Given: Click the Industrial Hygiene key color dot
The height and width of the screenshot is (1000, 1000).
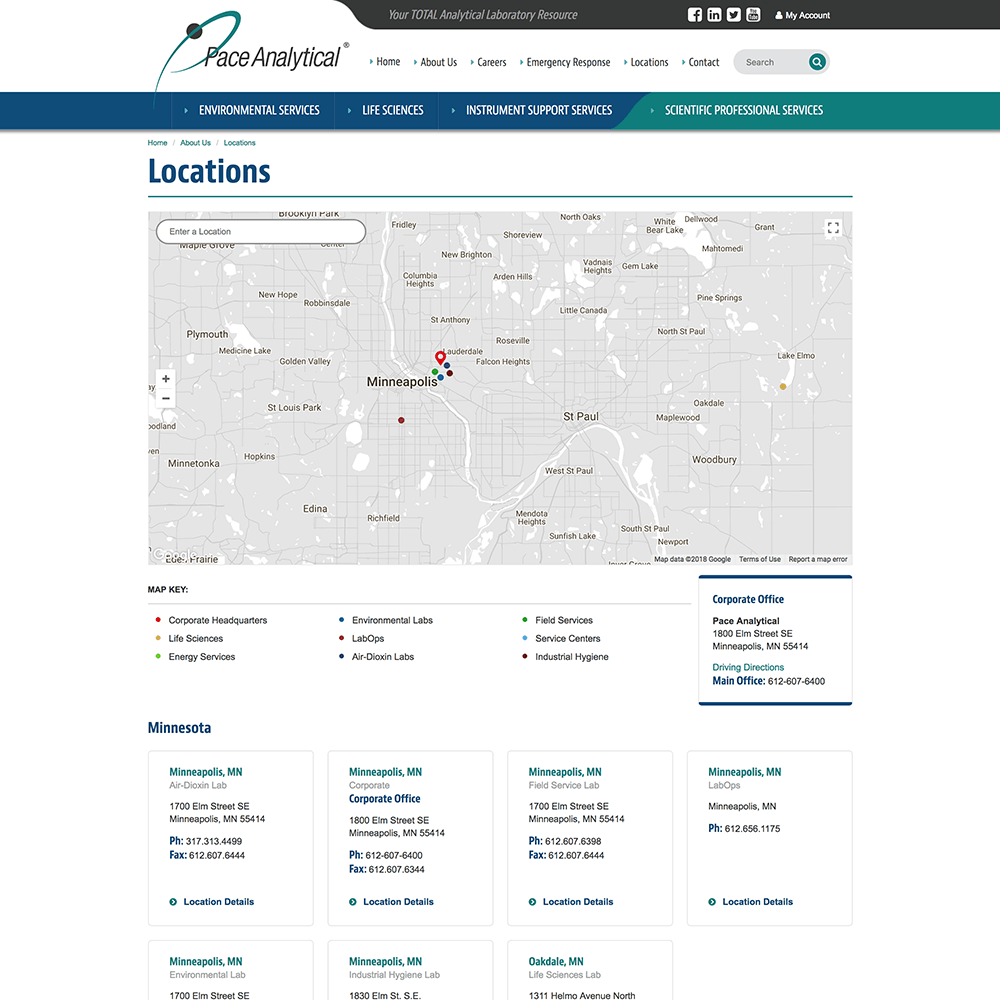Looking at the screenshot, I should [x=525, y=656].
